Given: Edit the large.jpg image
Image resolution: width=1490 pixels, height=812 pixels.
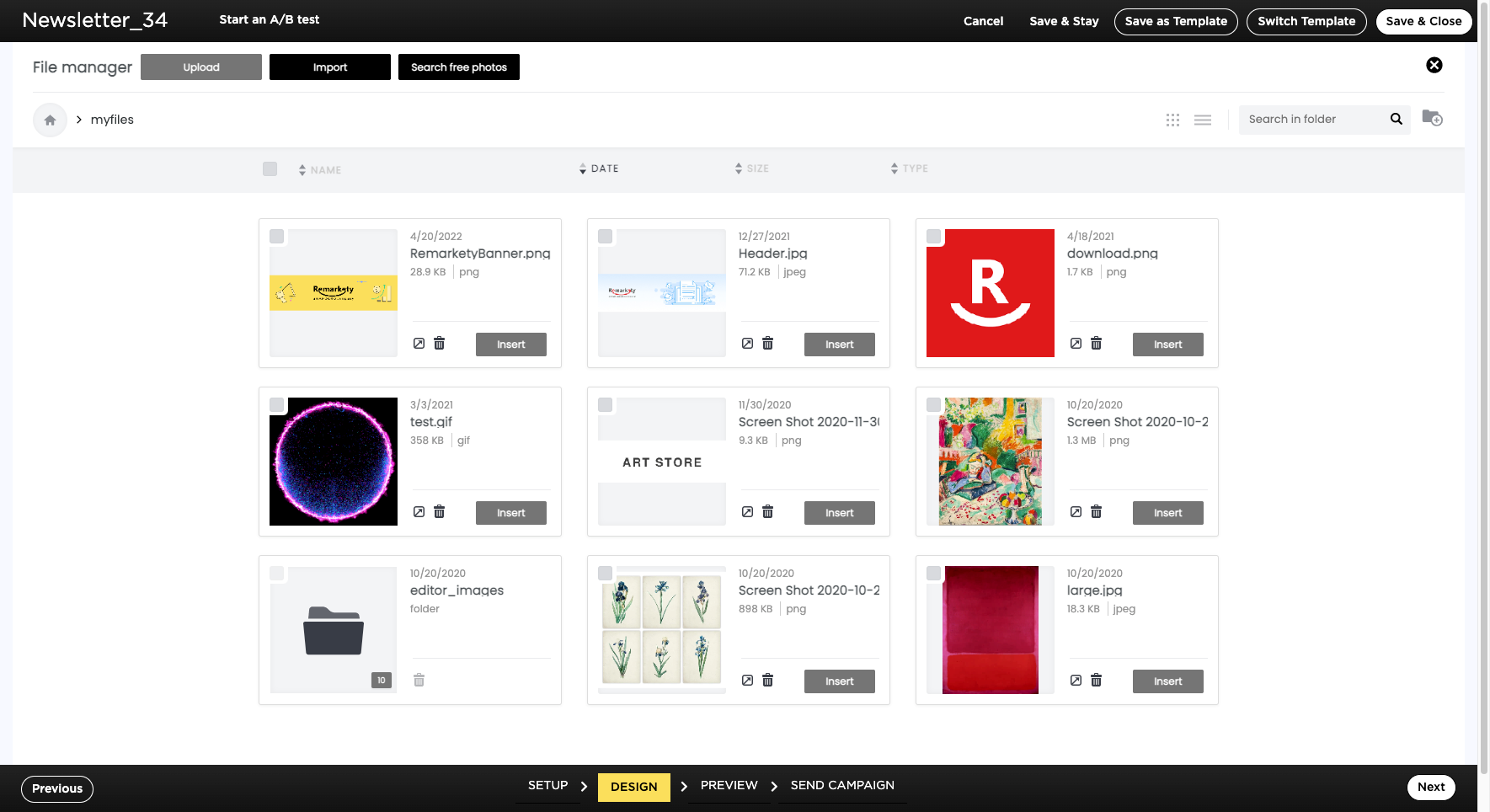Looking at the screenshot, I should [1076, 681].
